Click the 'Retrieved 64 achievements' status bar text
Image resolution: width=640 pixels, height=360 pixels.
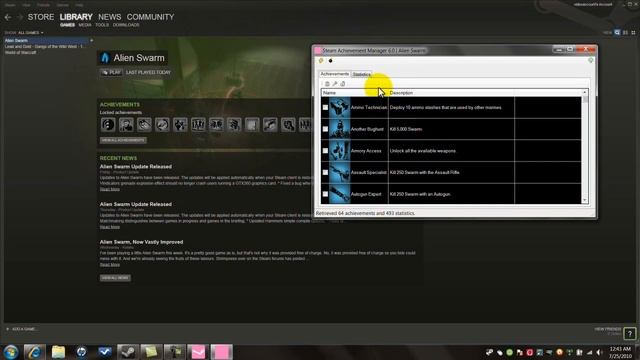tap(365, 213)
